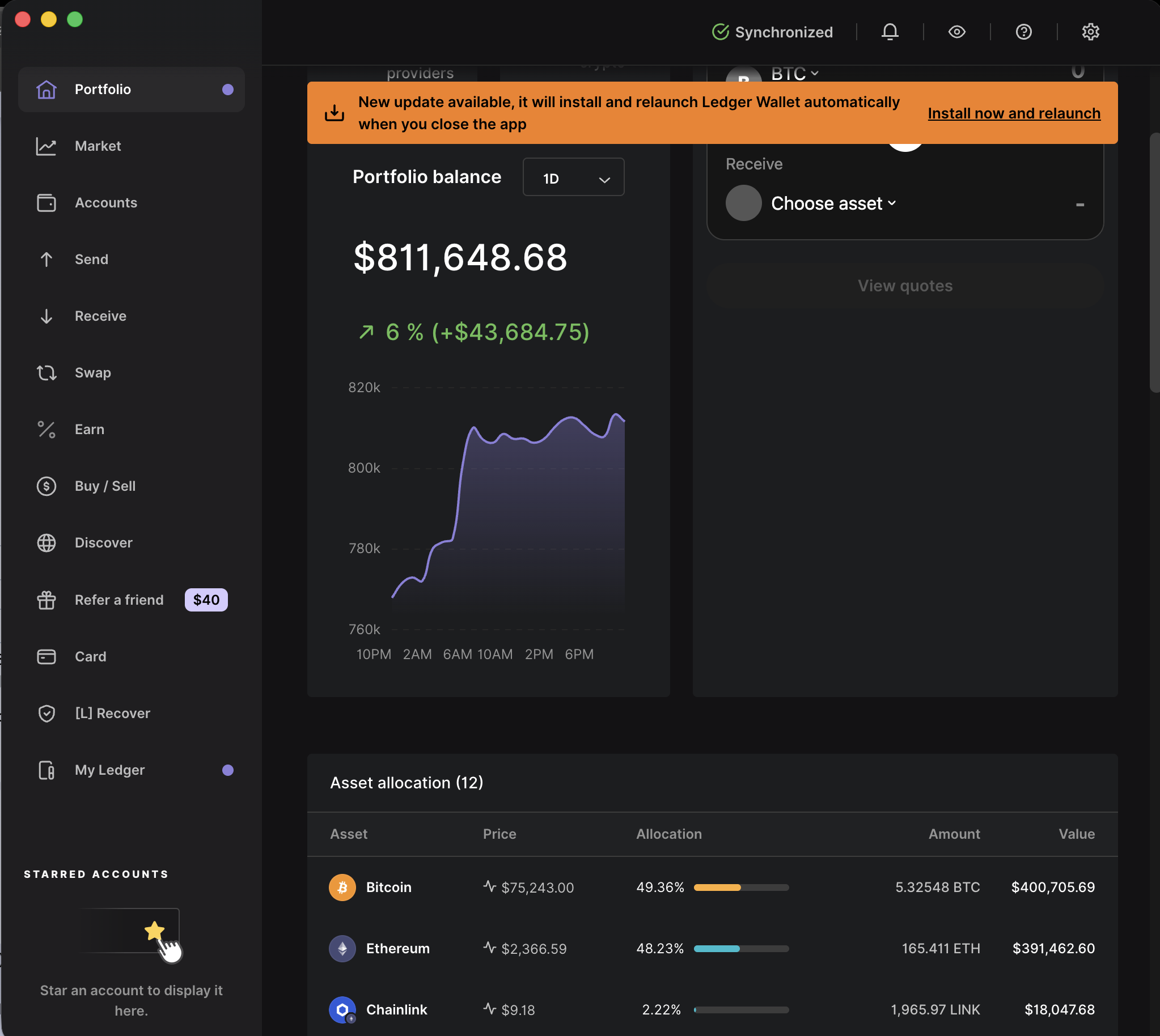Screen dimensions: 1160x1036
Task: Click the Bitcoin asset icon
Action: pyautogui.click(x=342, y=887)
